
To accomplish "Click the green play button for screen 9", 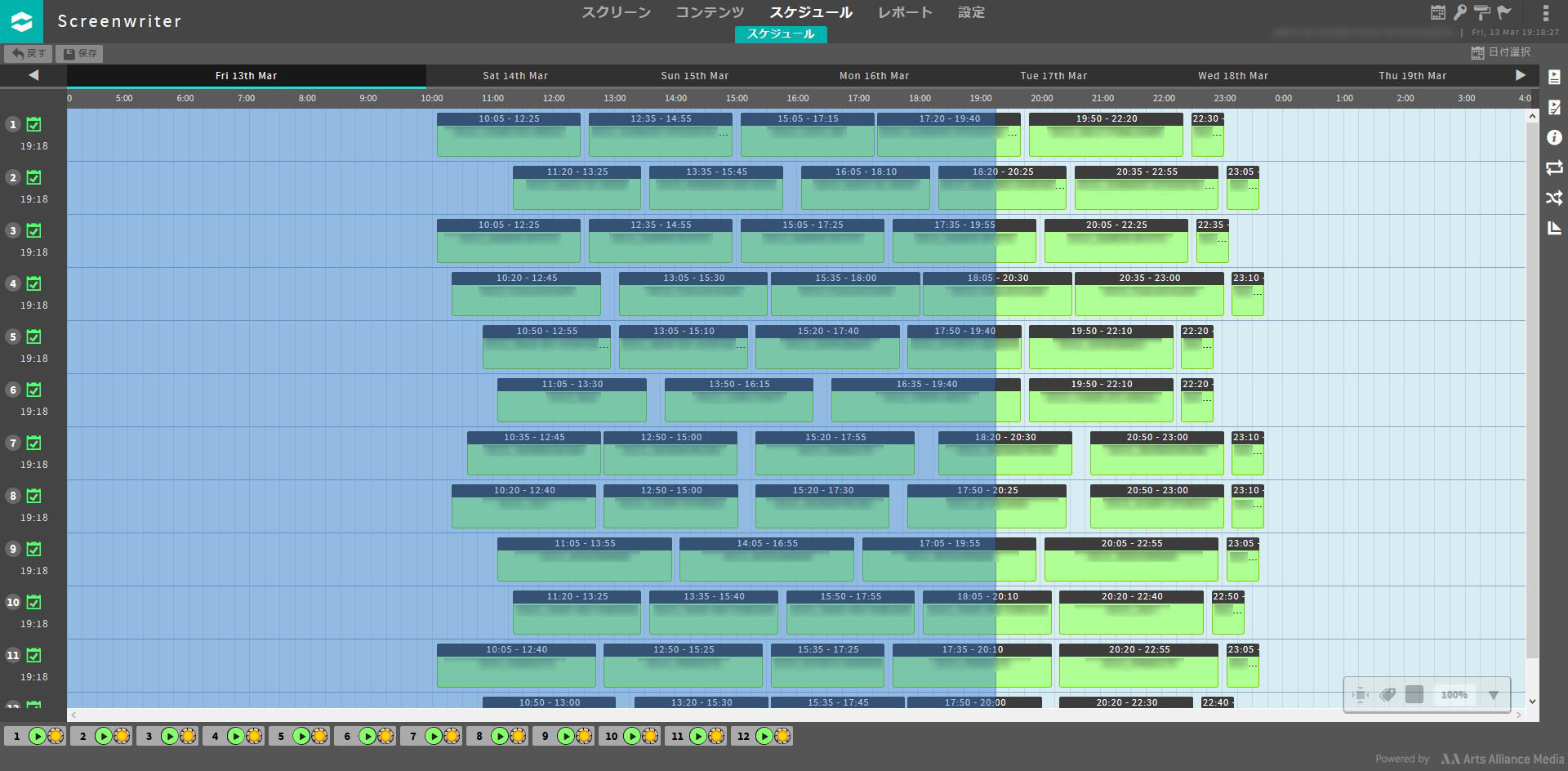I will (566, 736).
